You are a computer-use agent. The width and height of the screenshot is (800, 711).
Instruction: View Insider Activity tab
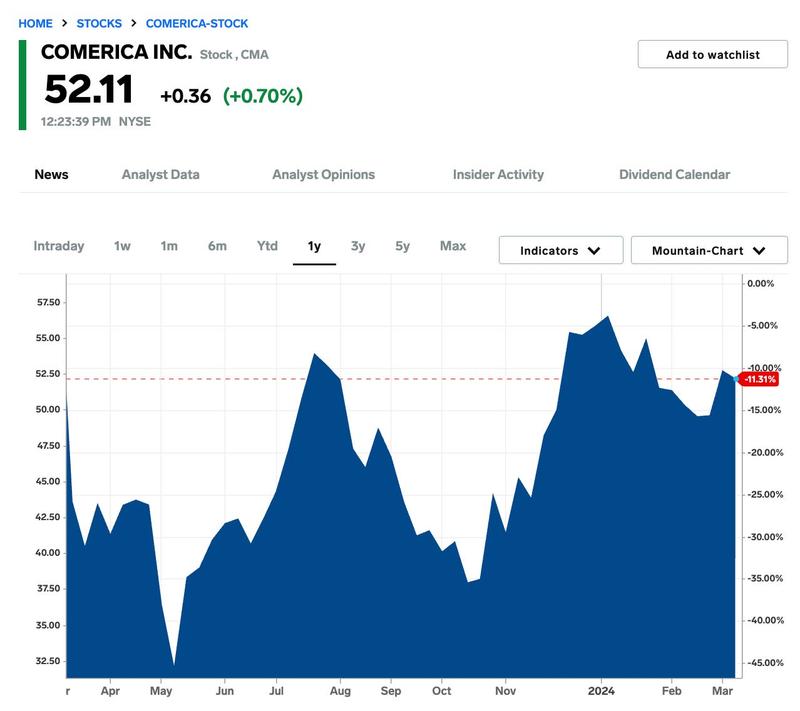pos(498,174)
